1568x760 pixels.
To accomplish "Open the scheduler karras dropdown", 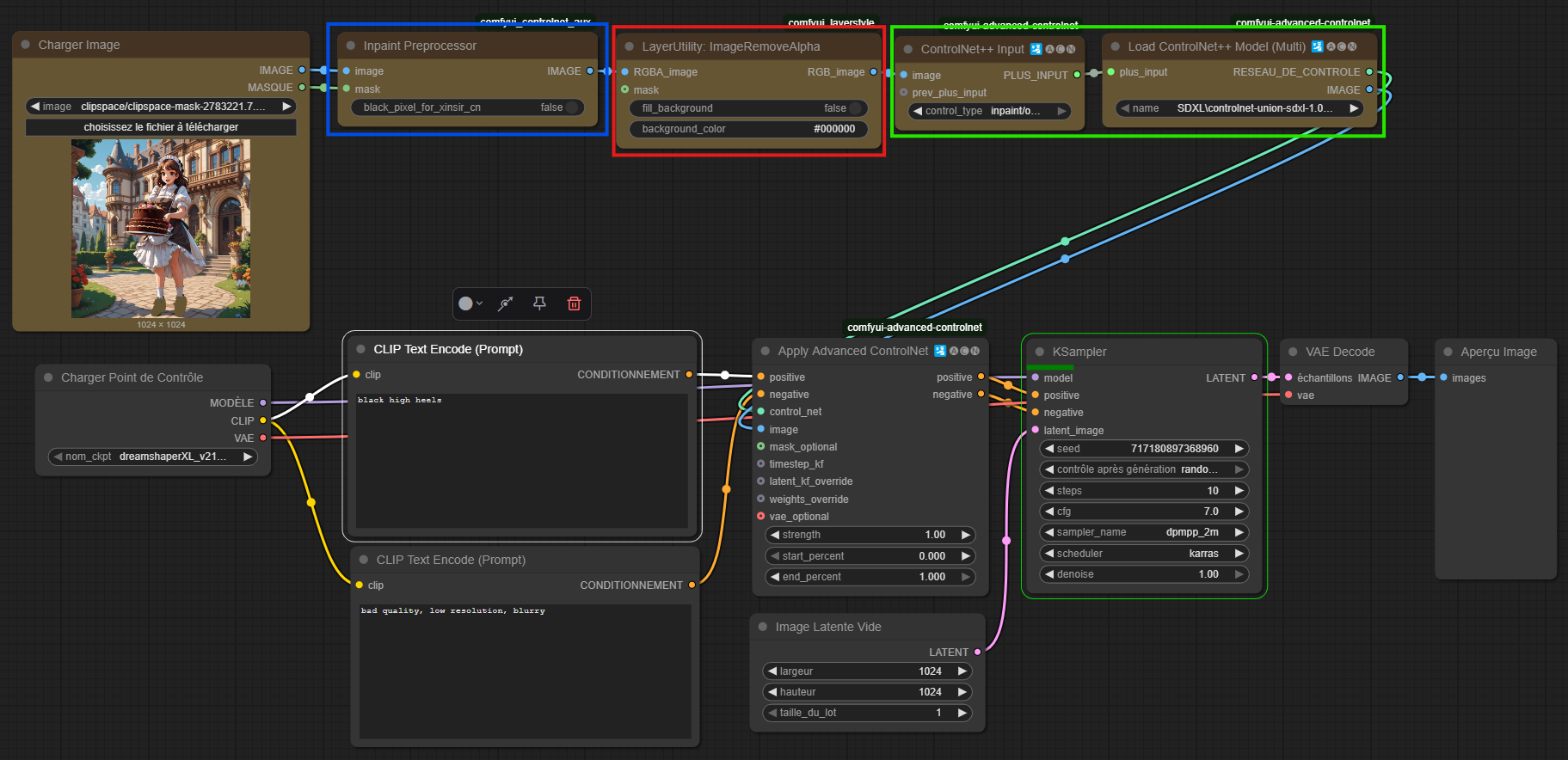I will point(1144,554).
